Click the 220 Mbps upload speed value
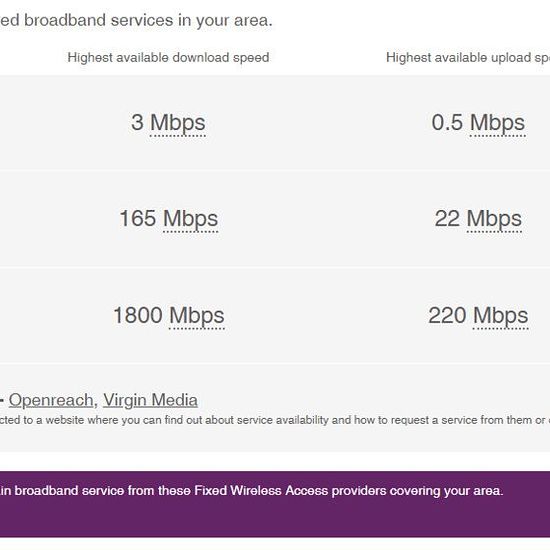550x550 pixels. coord(478,316)
